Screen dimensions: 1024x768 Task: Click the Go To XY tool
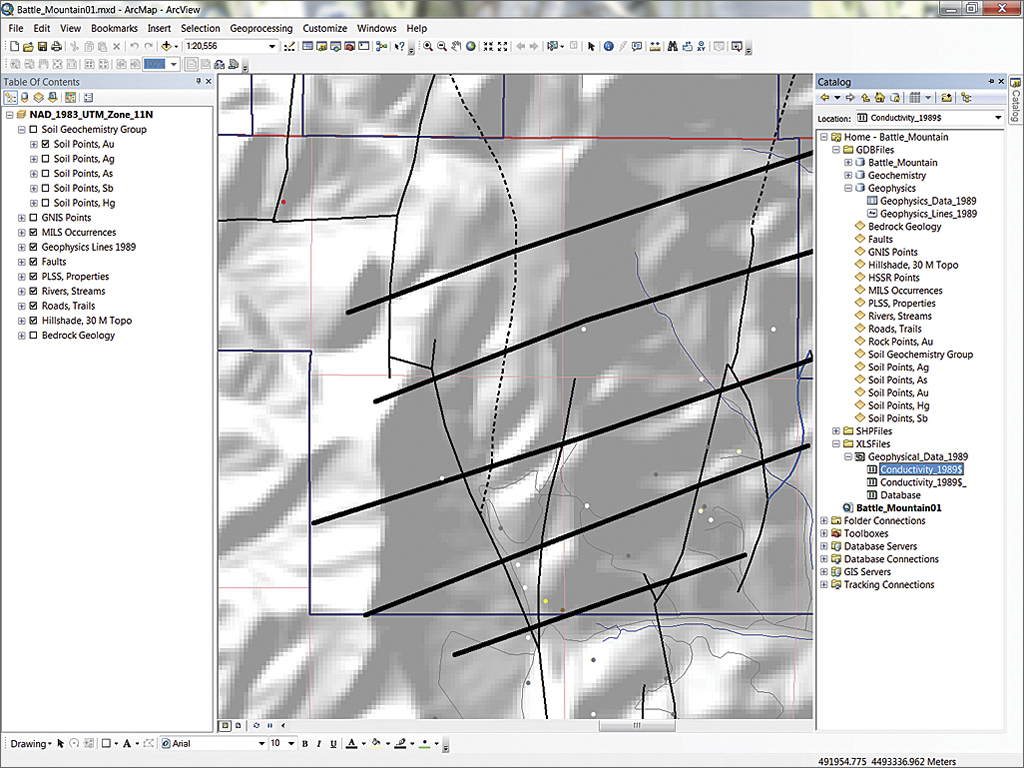pyautogui.click(x=701, y=46)
